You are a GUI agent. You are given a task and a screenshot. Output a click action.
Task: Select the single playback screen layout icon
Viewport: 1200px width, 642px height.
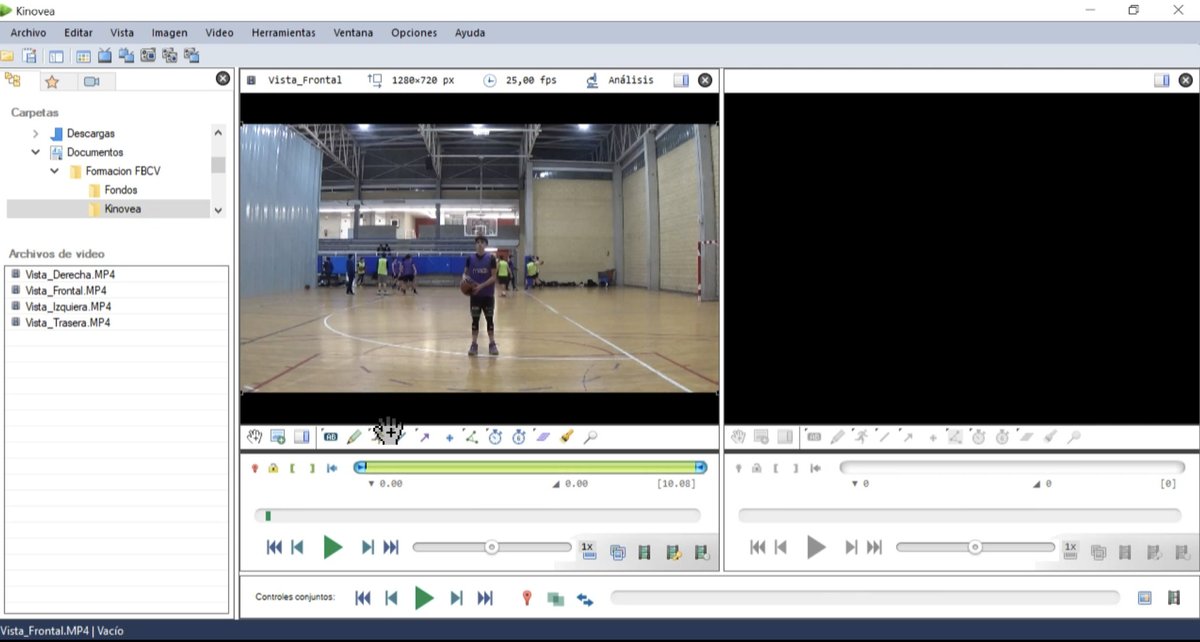click(x=56, y=56)
